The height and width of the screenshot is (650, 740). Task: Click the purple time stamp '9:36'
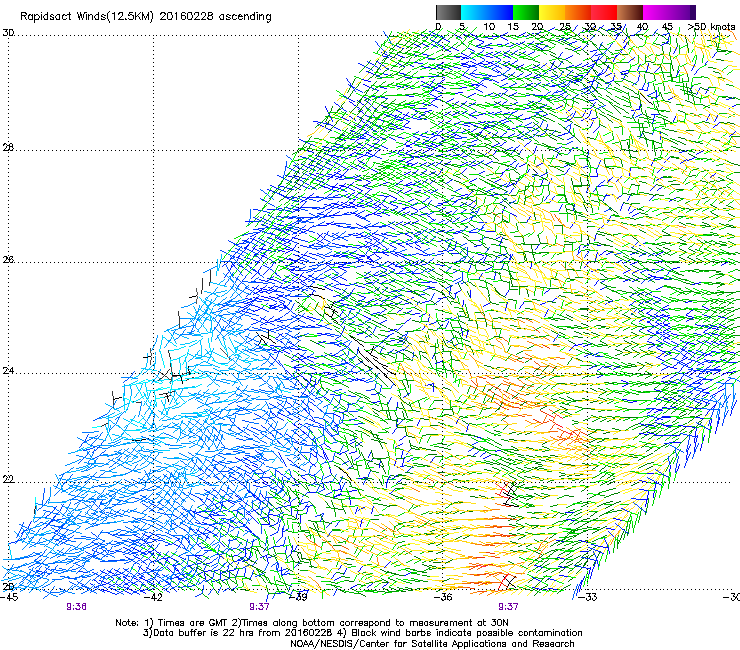tap(76, 607)
